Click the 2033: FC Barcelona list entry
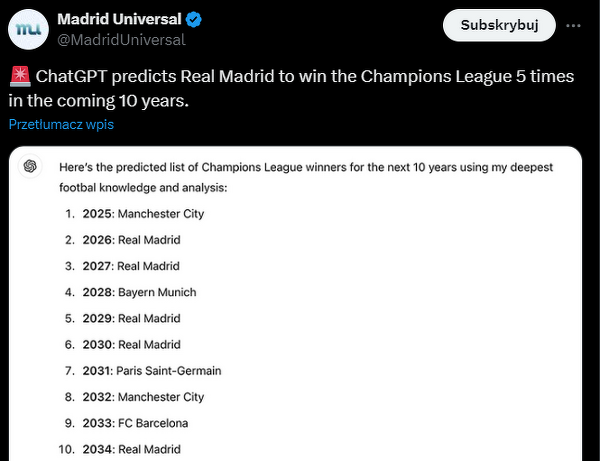 [x=136, y=423]
